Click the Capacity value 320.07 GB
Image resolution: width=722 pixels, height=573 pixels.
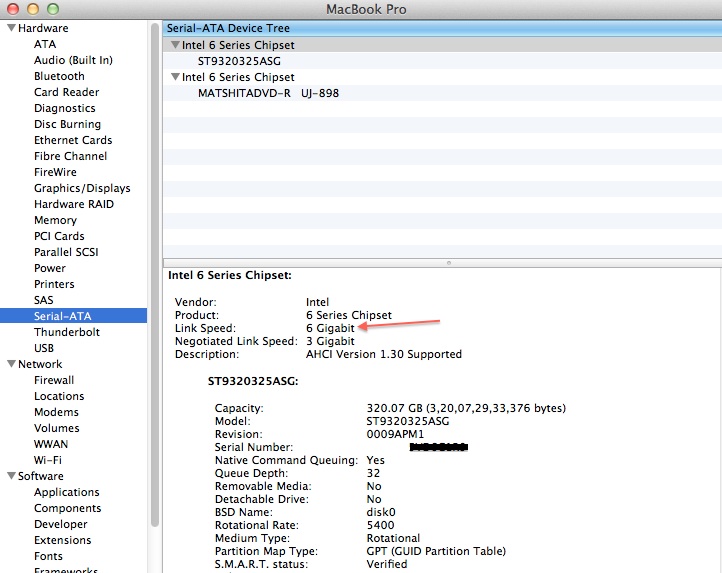pos(466,408)
